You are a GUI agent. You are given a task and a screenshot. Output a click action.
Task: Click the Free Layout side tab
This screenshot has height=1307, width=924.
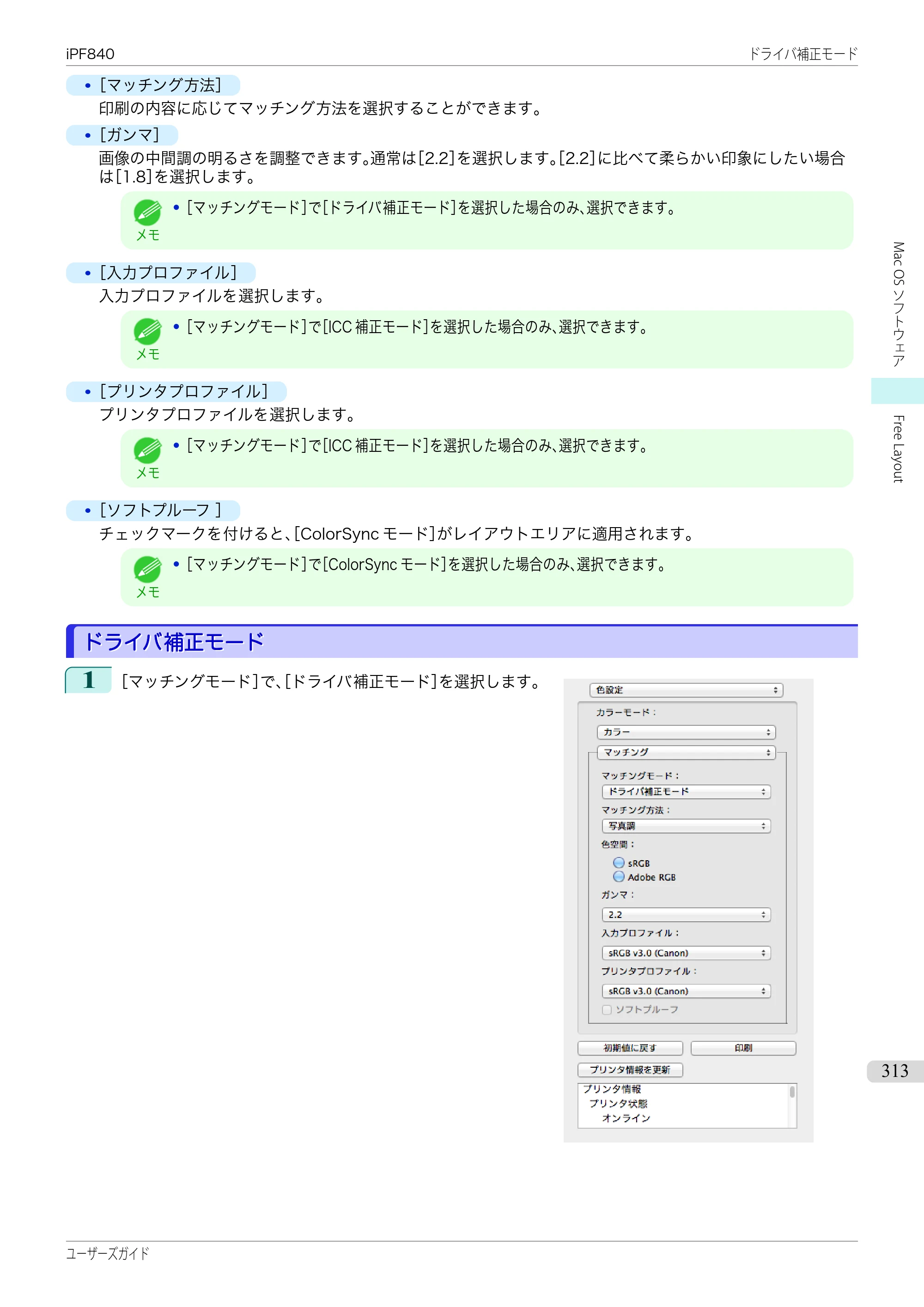point(898,449)
